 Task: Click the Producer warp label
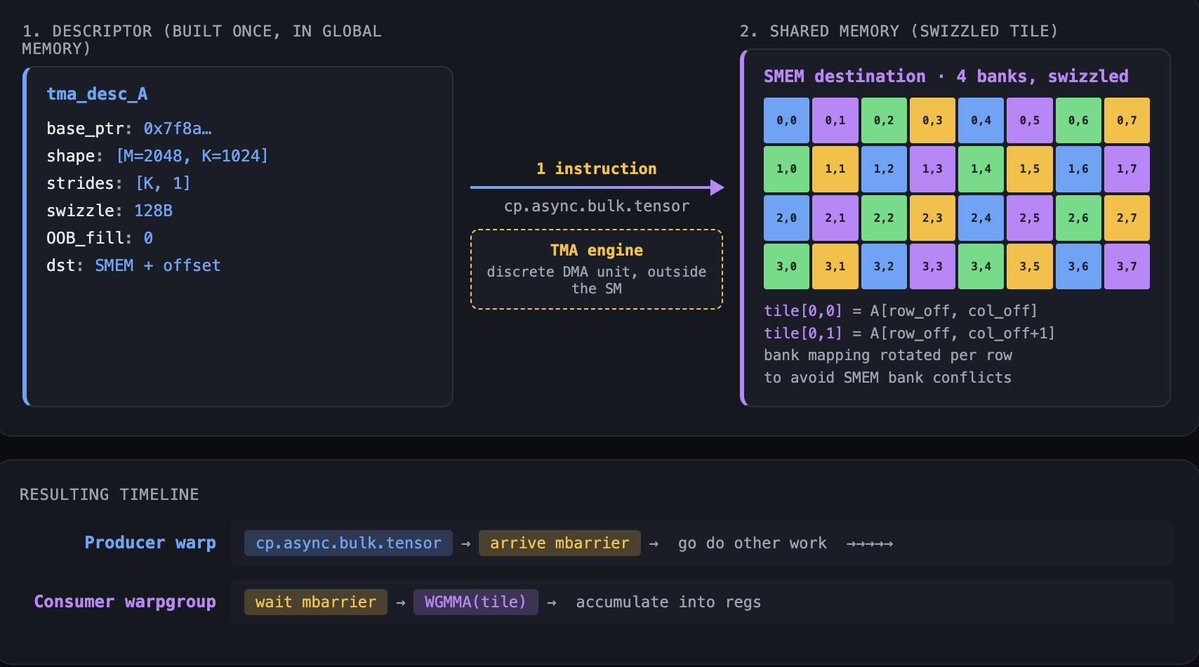[x=150, y=543]
